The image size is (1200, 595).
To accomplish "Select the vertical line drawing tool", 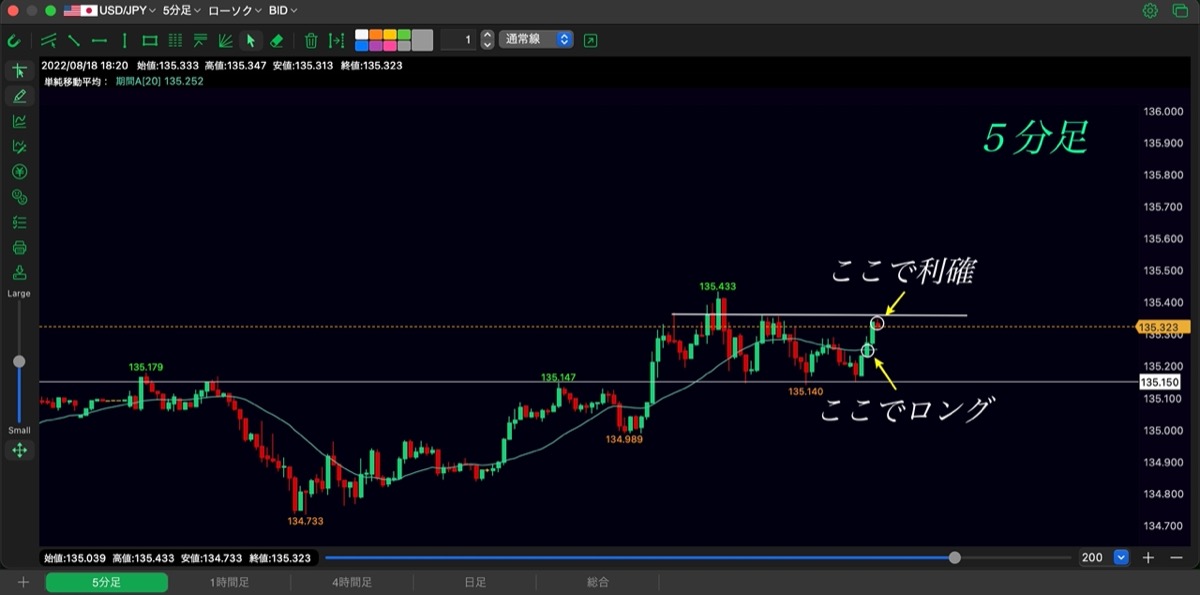I will click(x=124, y=41).
